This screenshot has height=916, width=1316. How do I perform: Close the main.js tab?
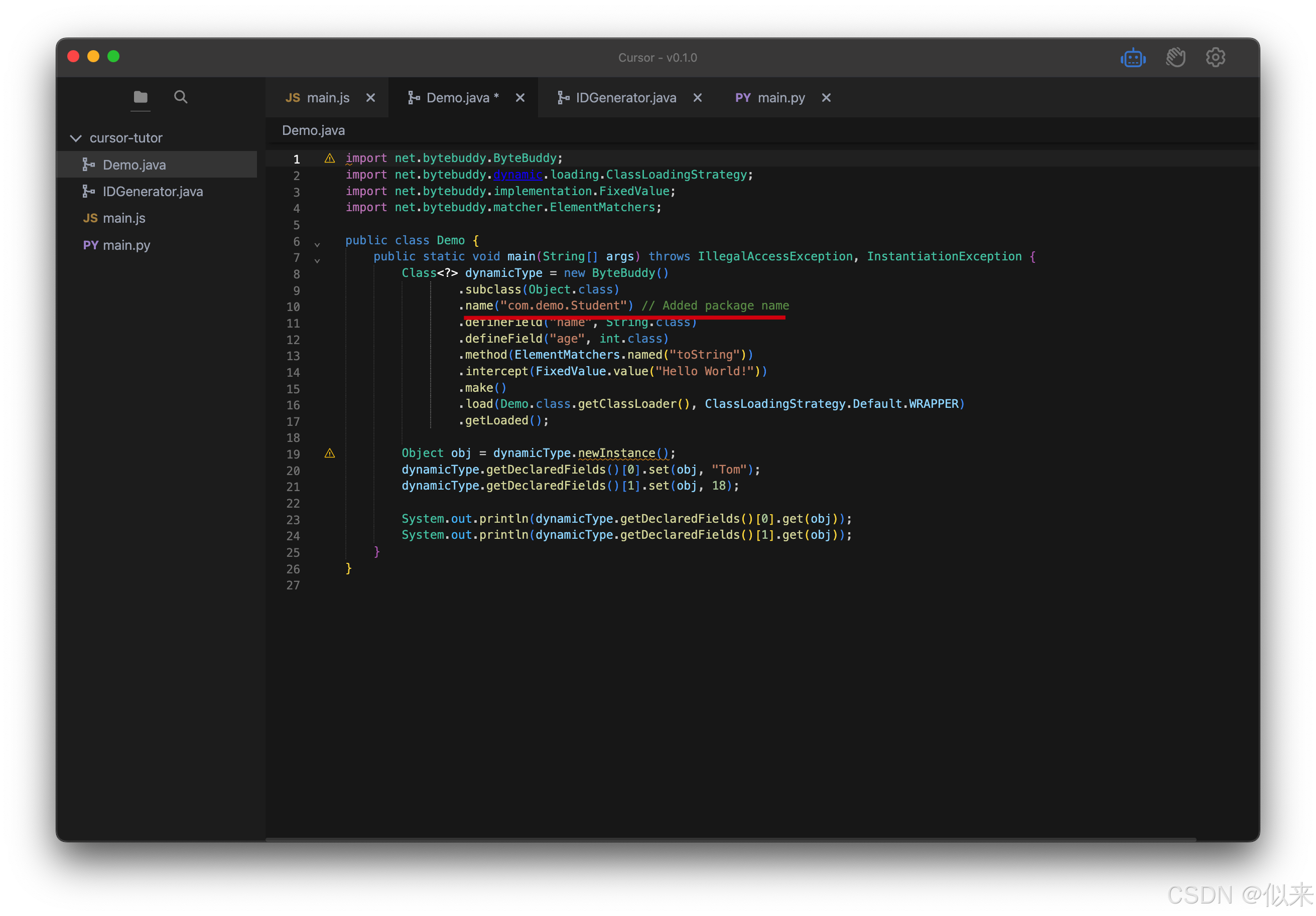(371, 98)
